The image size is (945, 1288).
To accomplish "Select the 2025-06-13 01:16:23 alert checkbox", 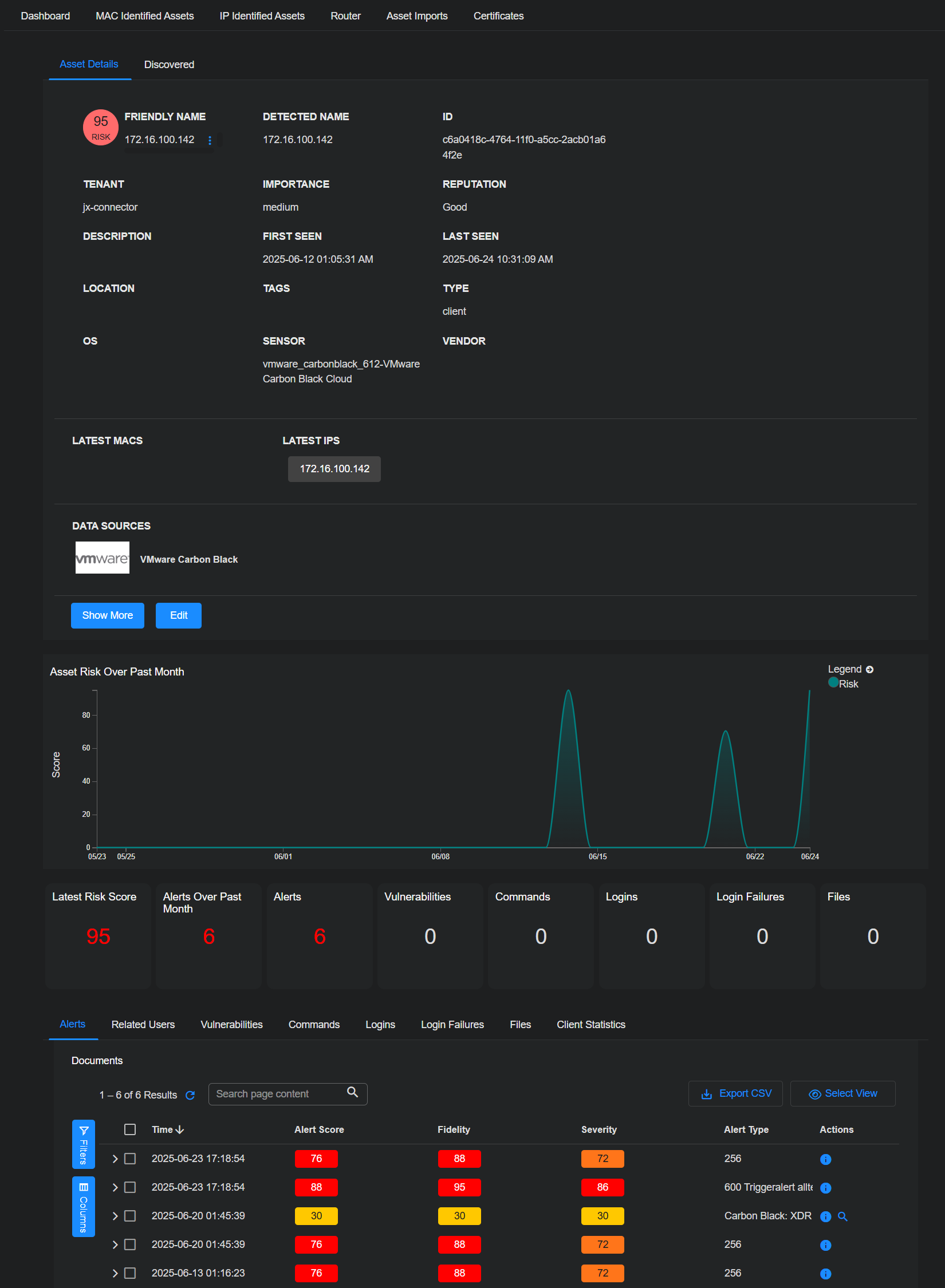I will 130,1273.
